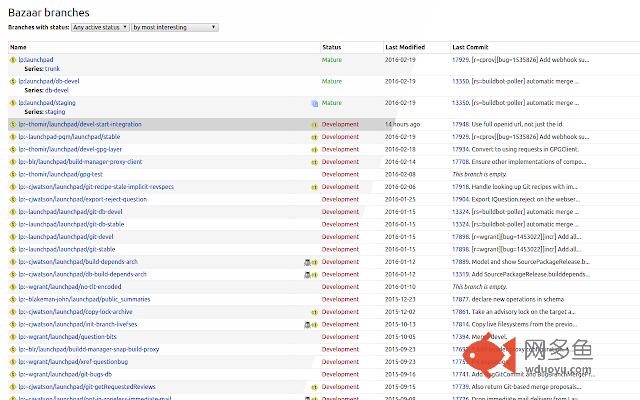Click the document icon in the staging row
The image size is (640, 400).
click(315, 103)
